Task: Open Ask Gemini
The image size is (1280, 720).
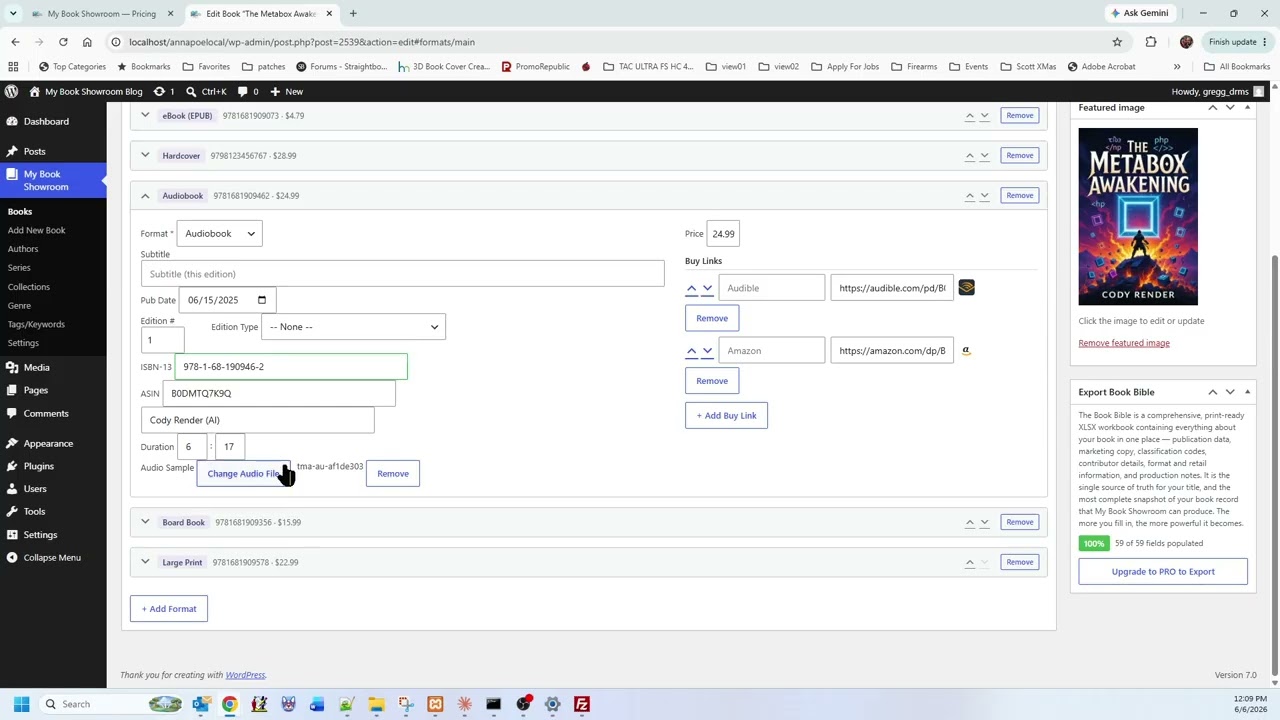Action: pyautogui.click(x=1139, y=13)
